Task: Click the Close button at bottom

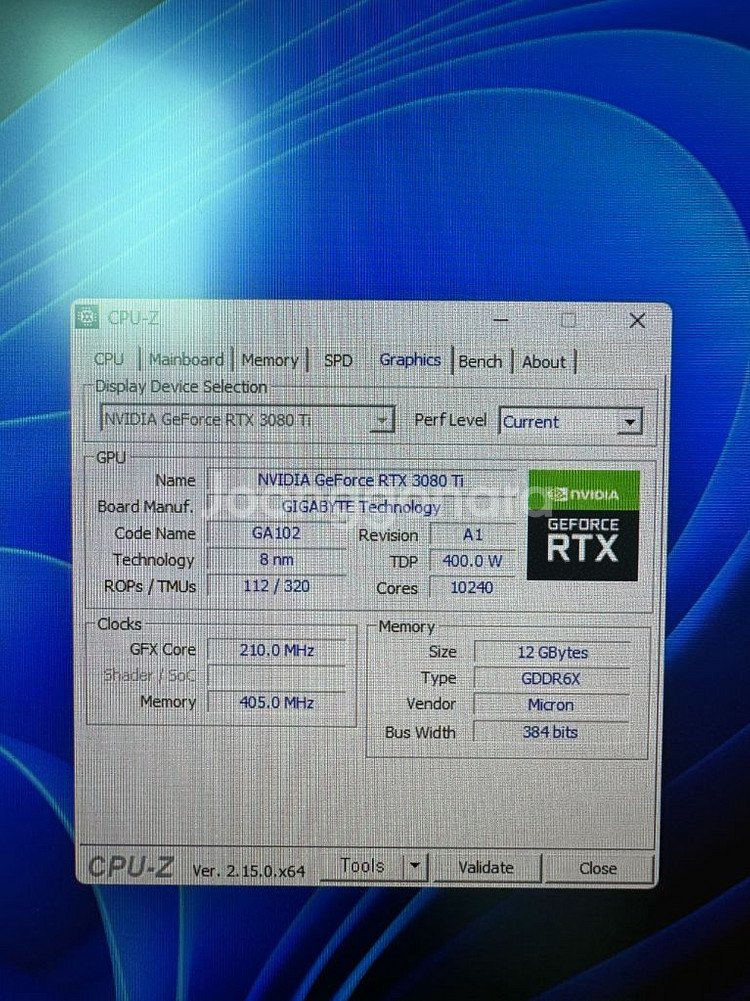Action: click(599, 868)
